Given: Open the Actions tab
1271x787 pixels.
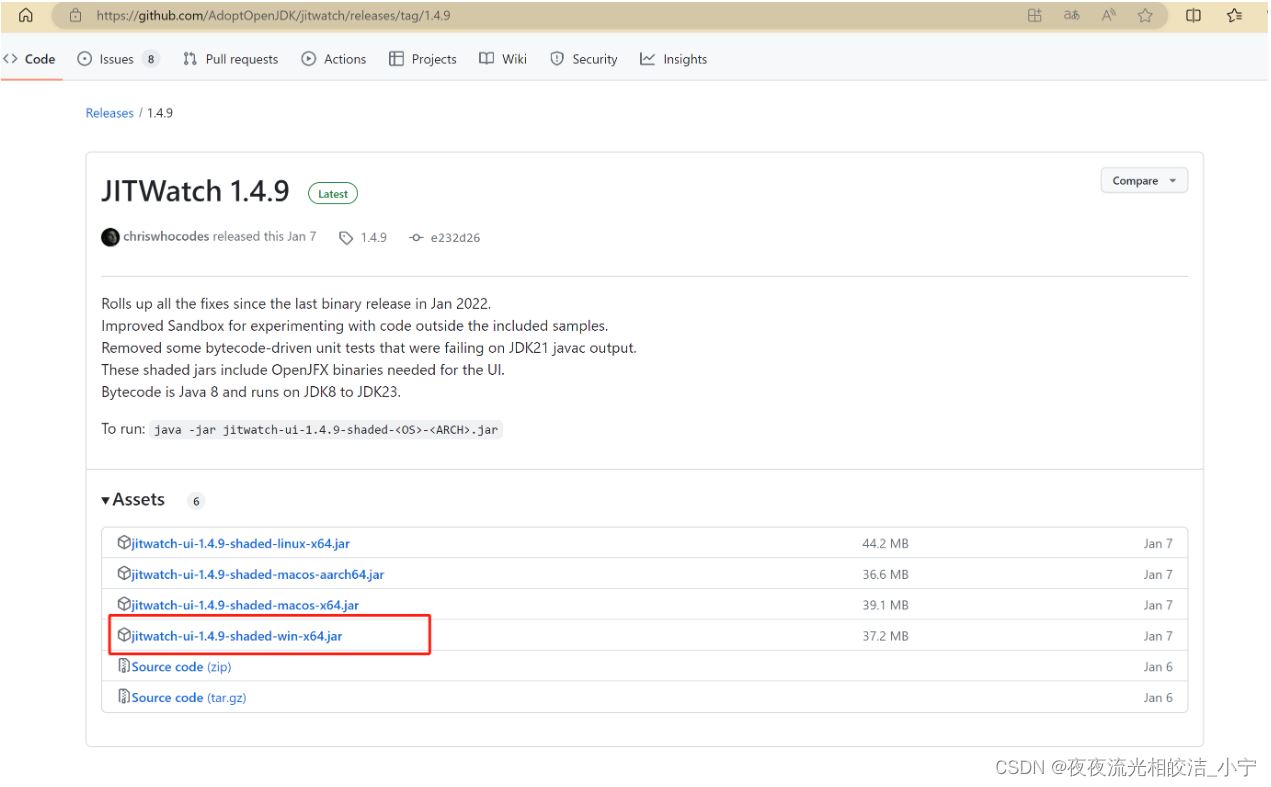Looking at the screenshot, I should point(334,59).
